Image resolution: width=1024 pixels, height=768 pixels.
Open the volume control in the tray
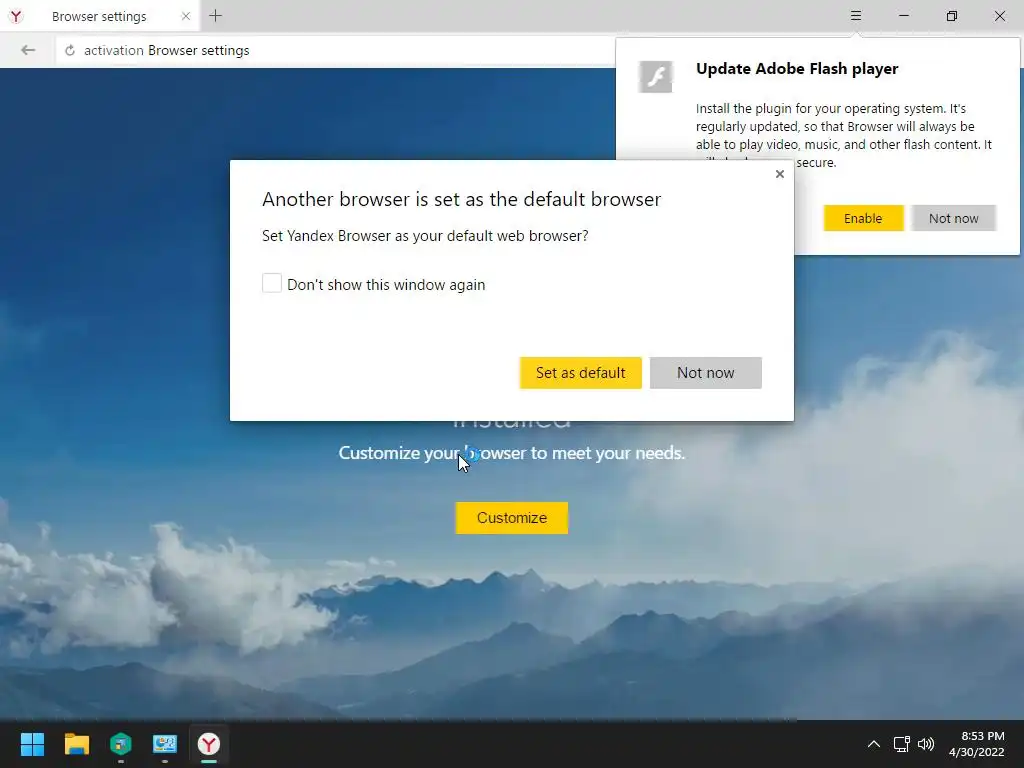[926, 744]
